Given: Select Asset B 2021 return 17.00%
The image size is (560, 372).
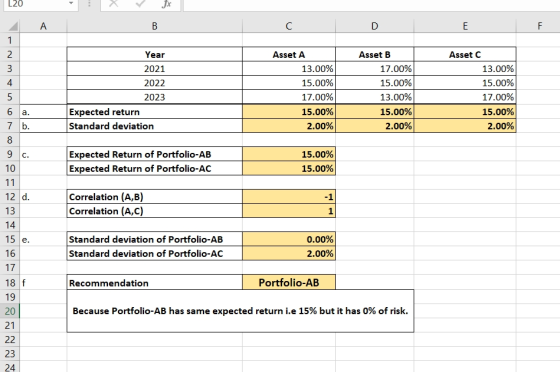Looking at the screenshot, I should [x=374, y=69].
